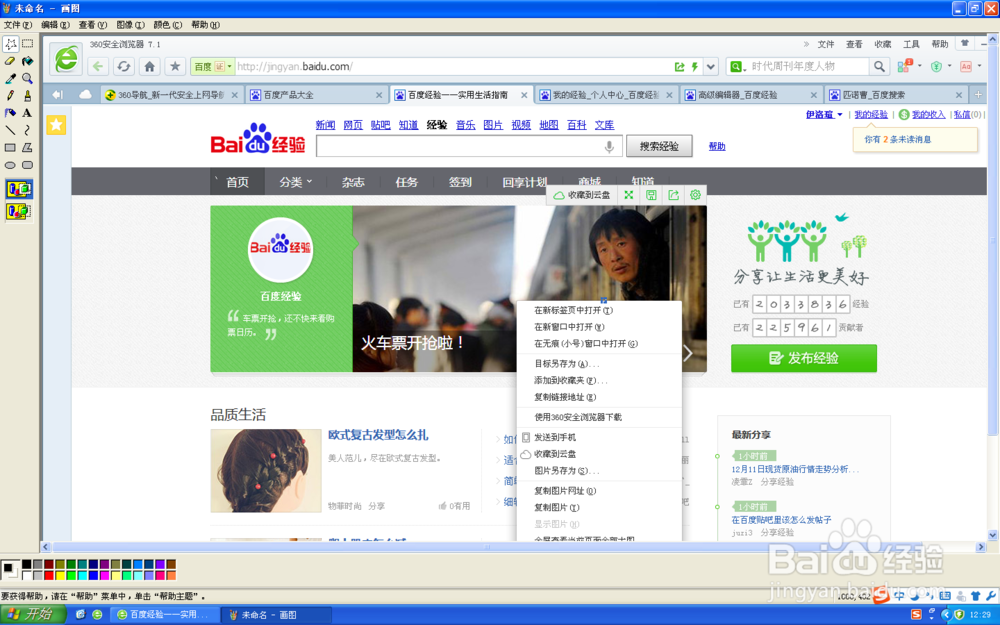Open the 查看(V) menu in Paint
Image resolution: width=1000 pixels, height=625 pixels.
[92, 25]
